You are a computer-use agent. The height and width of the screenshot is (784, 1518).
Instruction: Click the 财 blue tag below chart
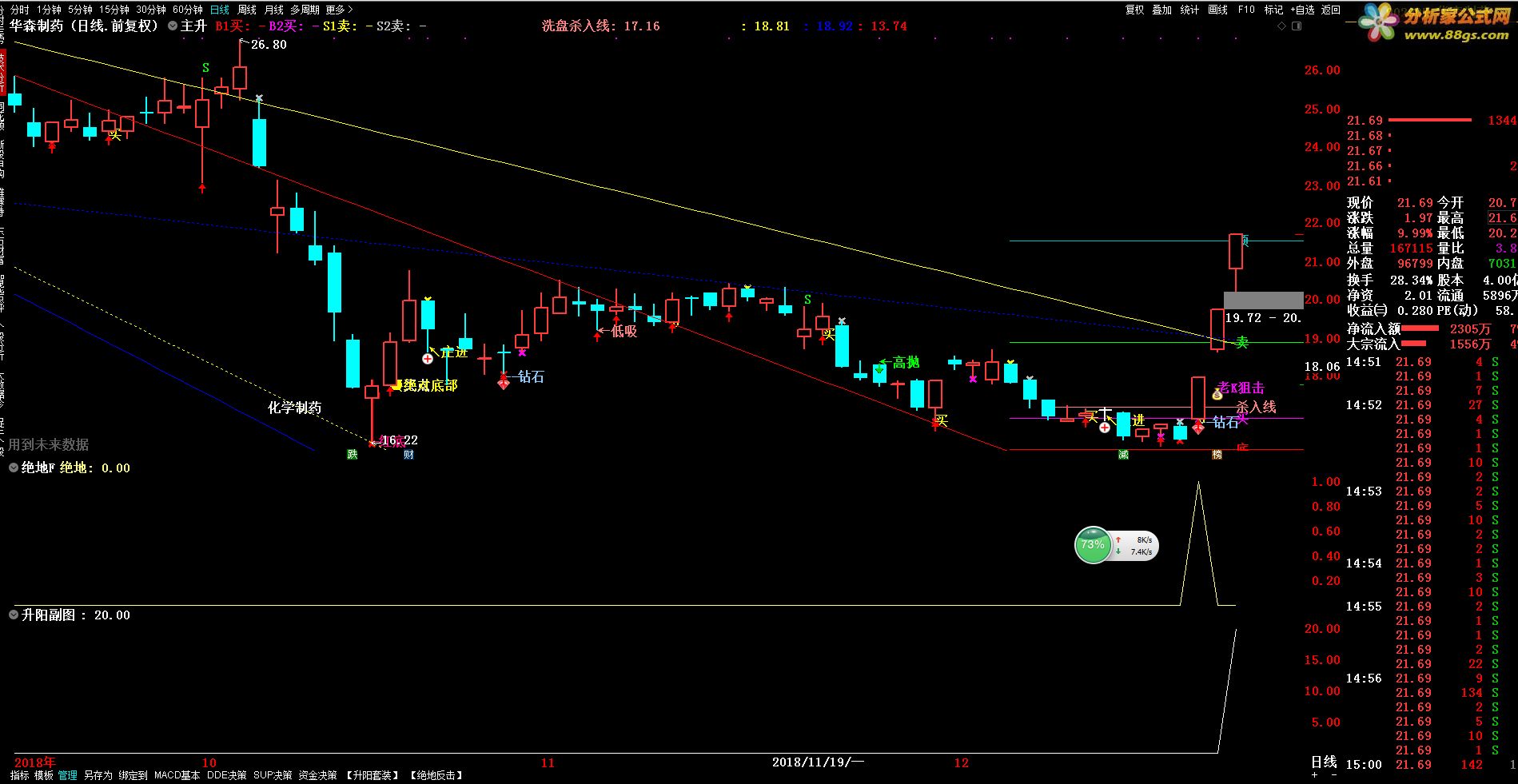point(408,455)
